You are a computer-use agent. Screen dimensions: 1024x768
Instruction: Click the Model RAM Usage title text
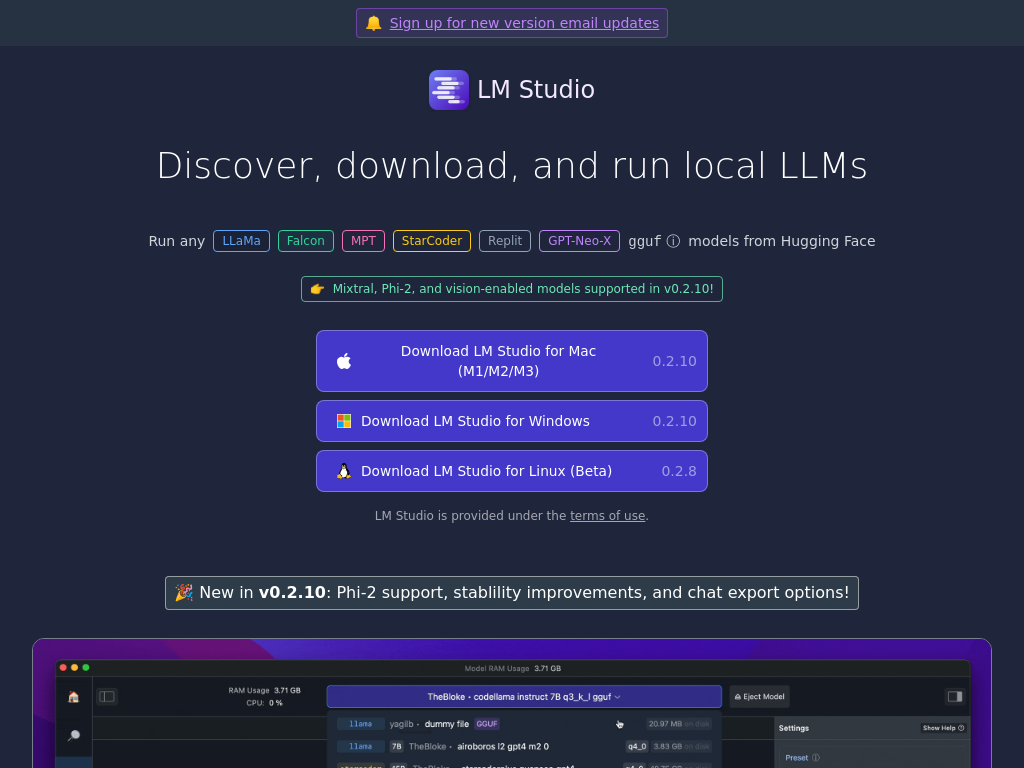[x=513, y=669]
